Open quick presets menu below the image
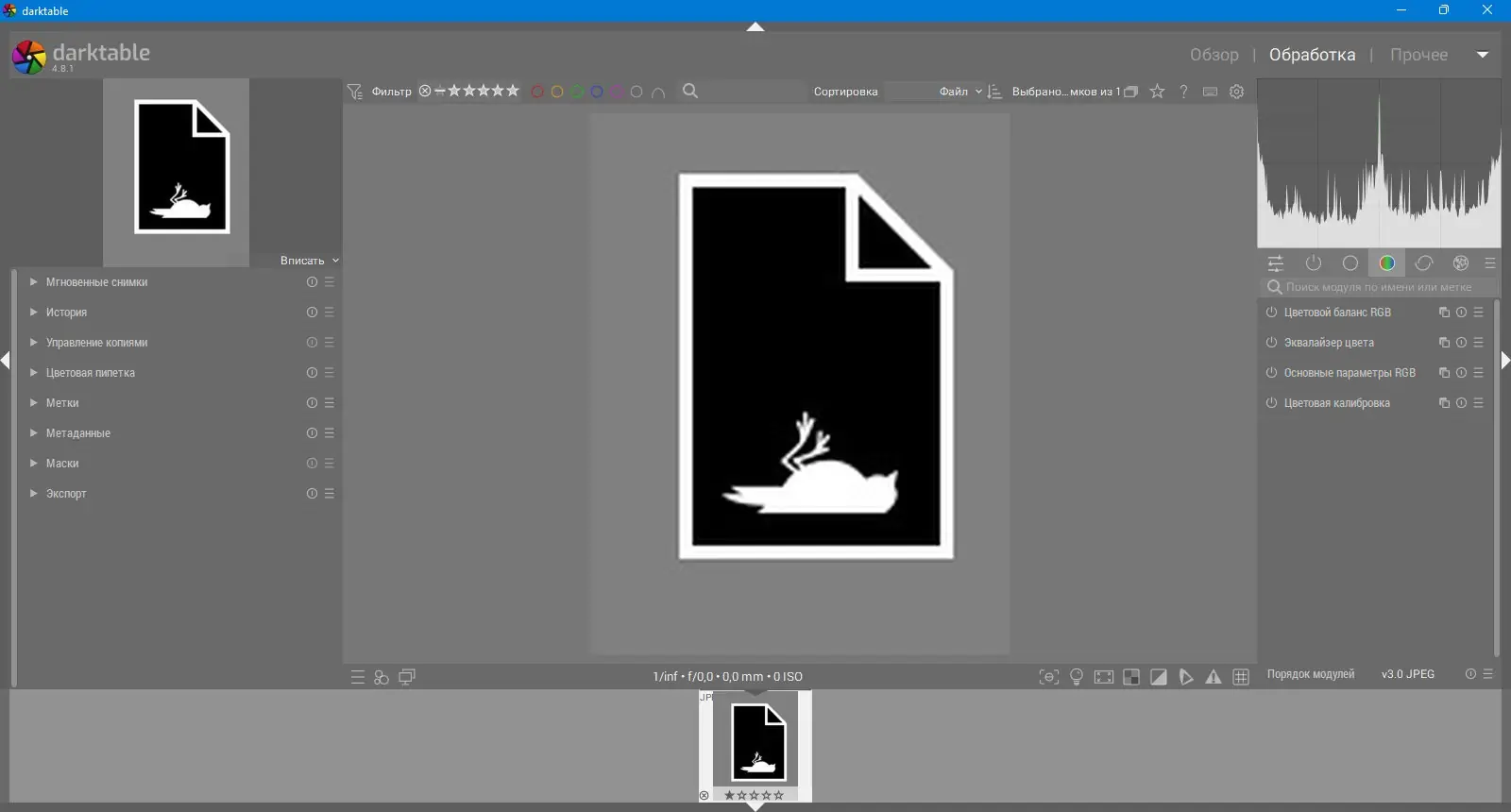Screen dimensions: 1511x812 [358, 678]
